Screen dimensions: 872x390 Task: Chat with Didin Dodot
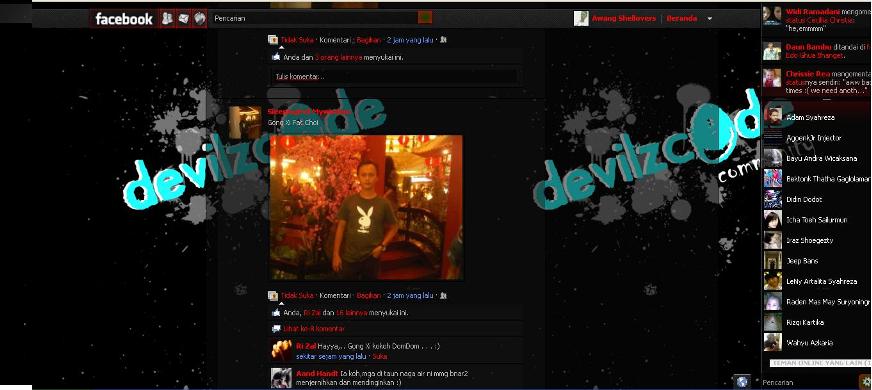click(817, 199)
